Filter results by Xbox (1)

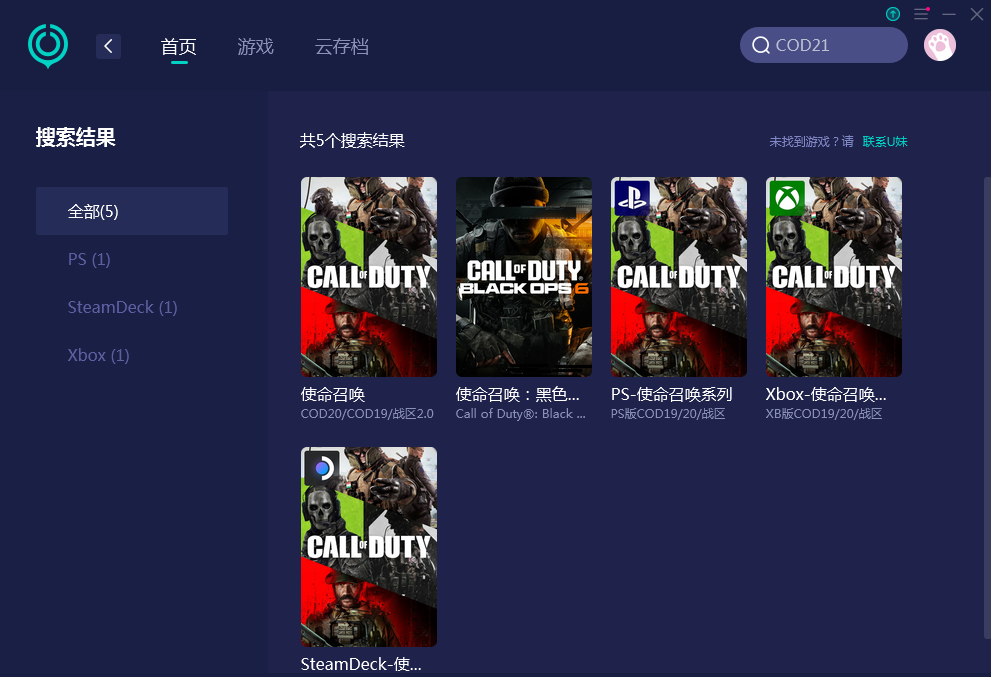click(x=98, y=355)
